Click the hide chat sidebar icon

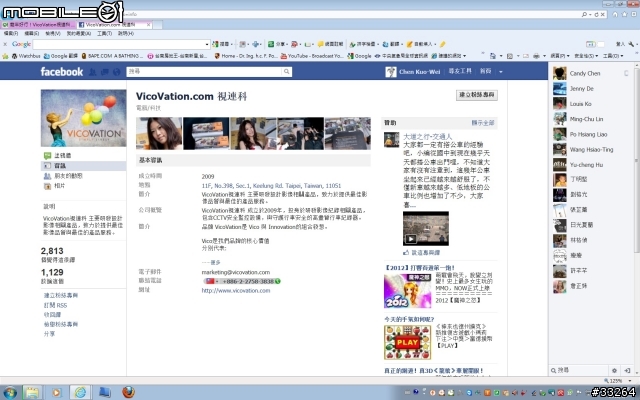tap(627, 371)
